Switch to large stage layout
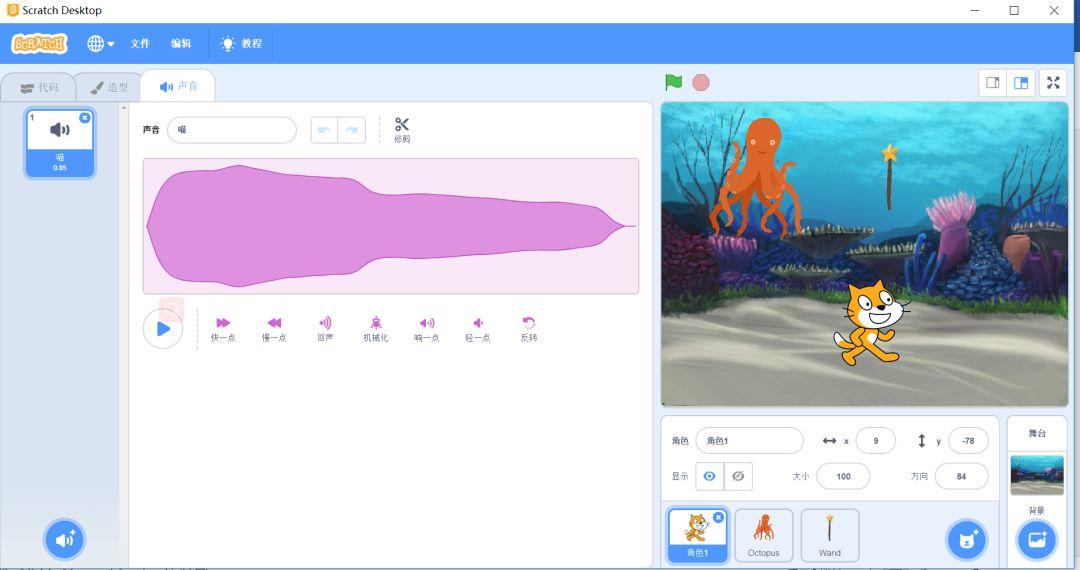 (1021, 83)
